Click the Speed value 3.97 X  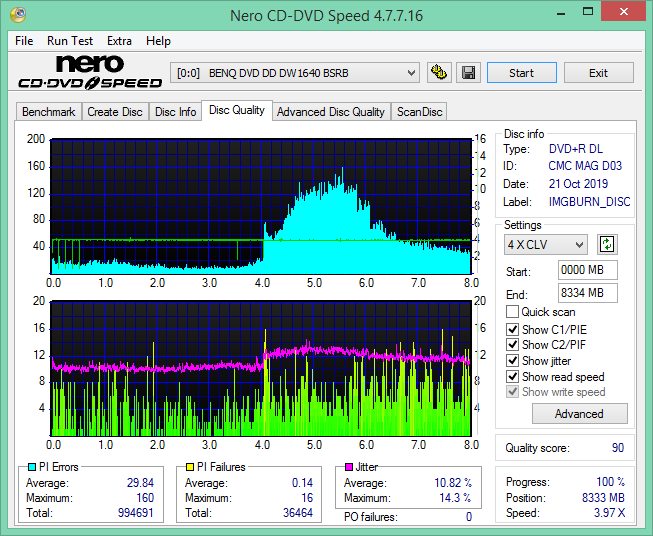point(610,513)
